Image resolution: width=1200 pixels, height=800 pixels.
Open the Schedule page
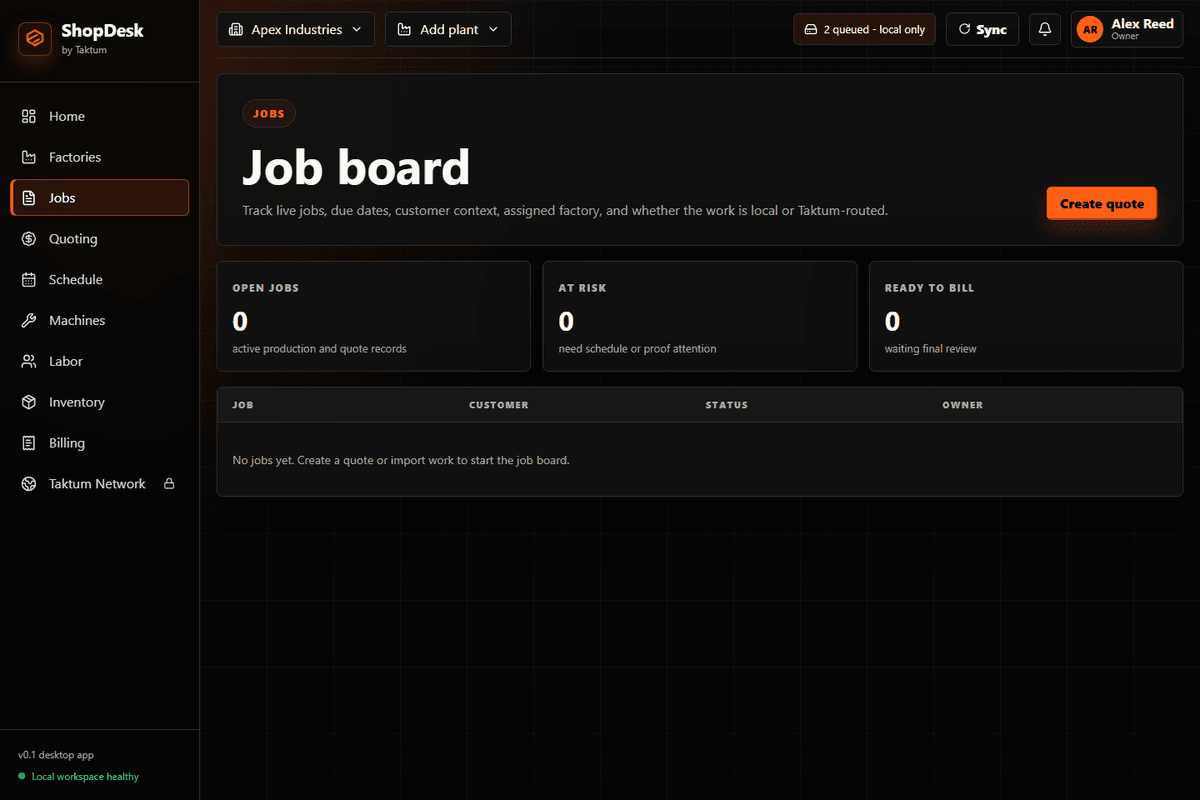[99, 280]
